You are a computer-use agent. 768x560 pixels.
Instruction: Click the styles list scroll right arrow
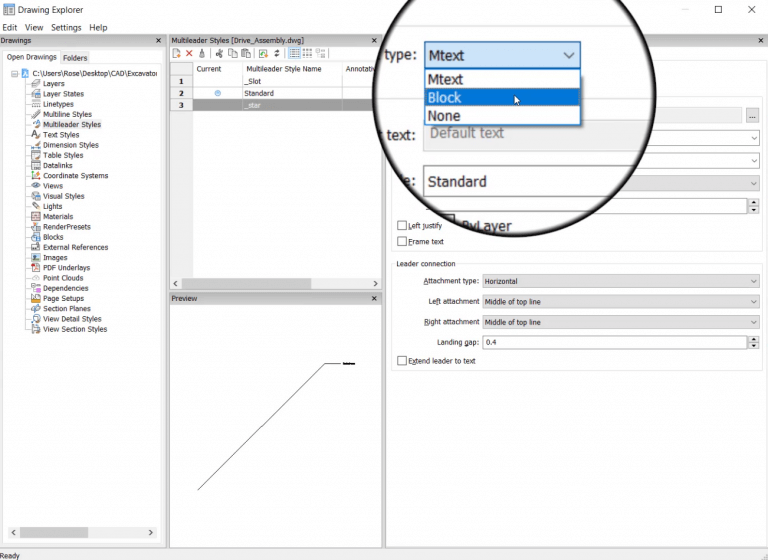[x=375, y=284]
